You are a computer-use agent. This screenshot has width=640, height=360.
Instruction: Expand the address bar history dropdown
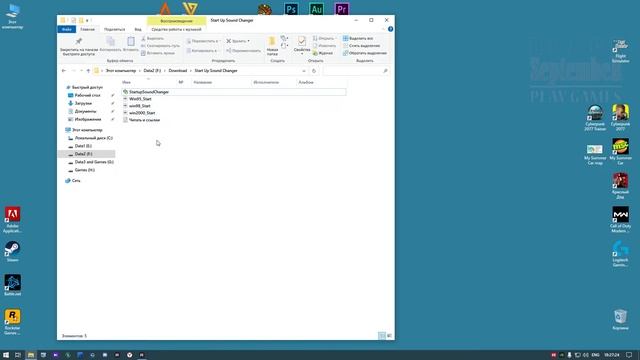pos(304,71)
